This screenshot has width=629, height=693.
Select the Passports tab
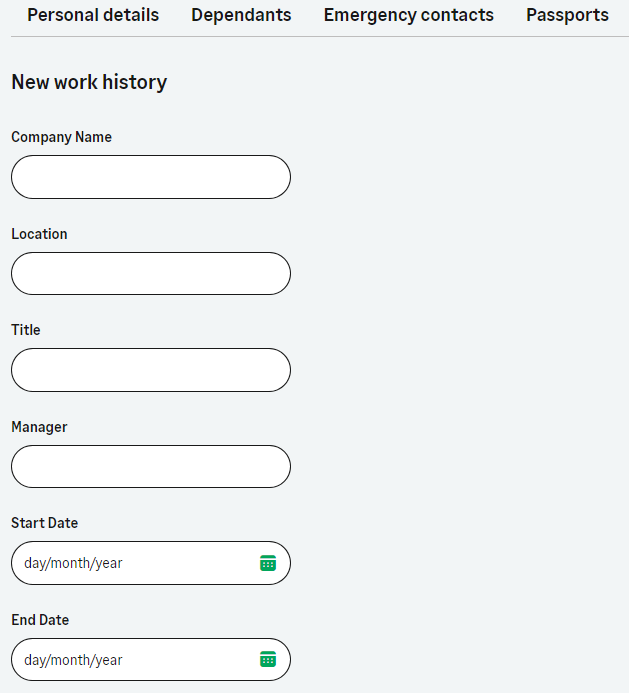coord(567,15)
